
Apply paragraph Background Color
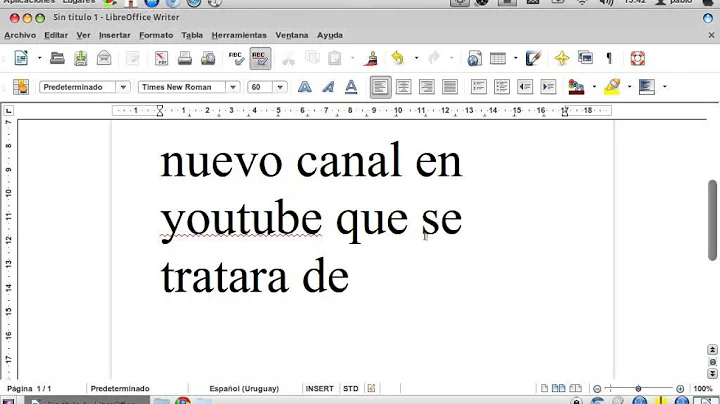647,87
